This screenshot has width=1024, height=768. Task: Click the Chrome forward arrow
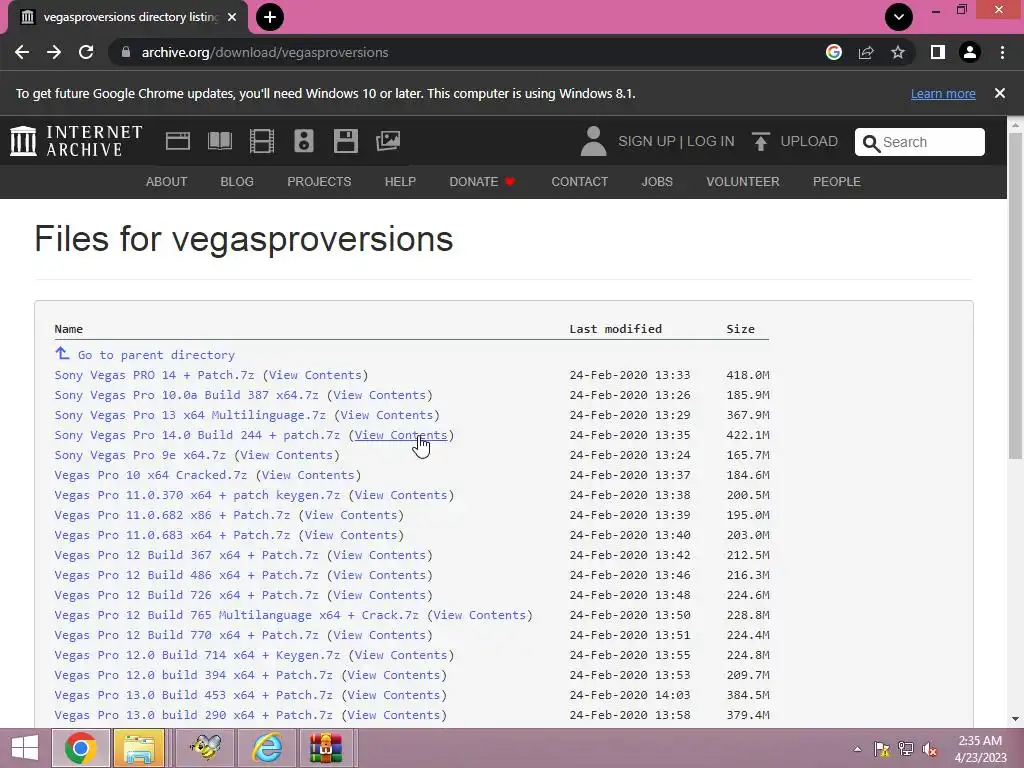coord(54,52)
